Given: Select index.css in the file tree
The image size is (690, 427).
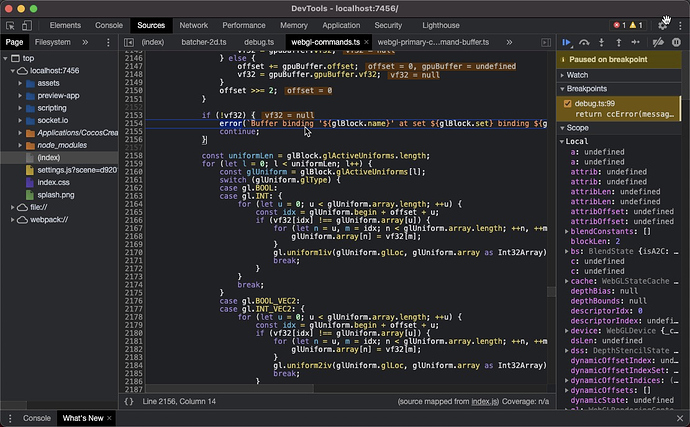Looking at the screenshot, I should tap(54, 182).
